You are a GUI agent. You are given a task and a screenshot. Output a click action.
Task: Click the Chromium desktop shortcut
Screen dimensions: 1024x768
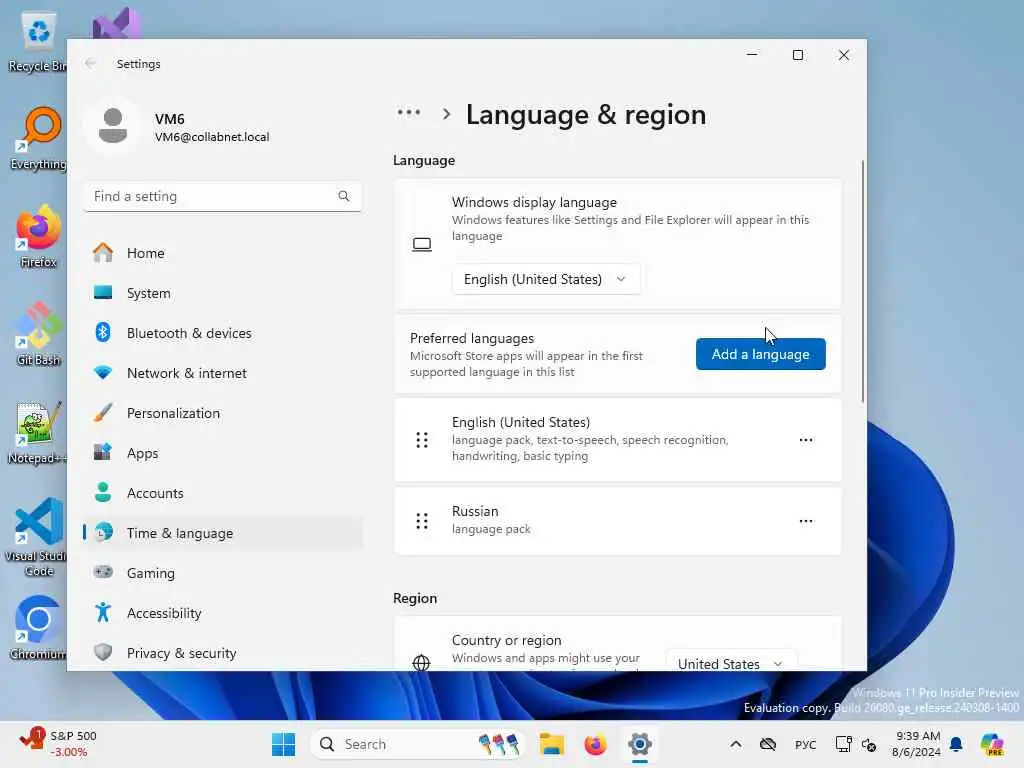click(38, 628)
